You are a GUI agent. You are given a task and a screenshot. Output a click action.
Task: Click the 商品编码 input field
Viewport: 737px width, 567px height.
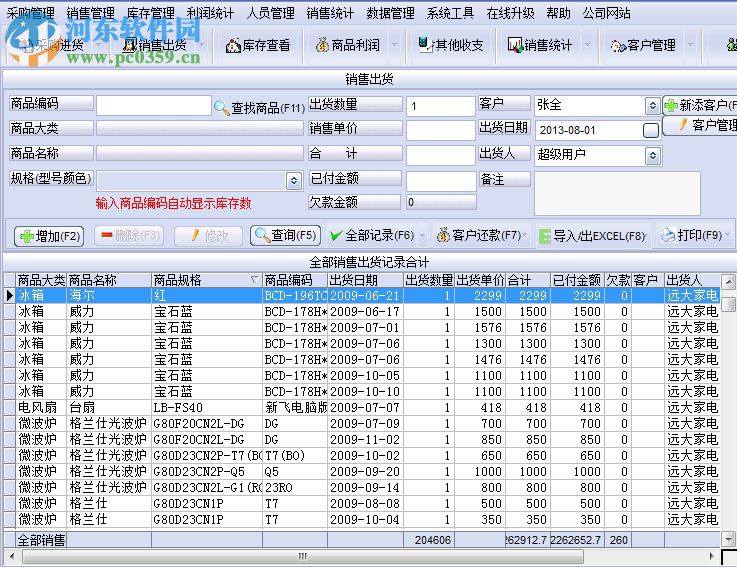click(x=154, y=105)
